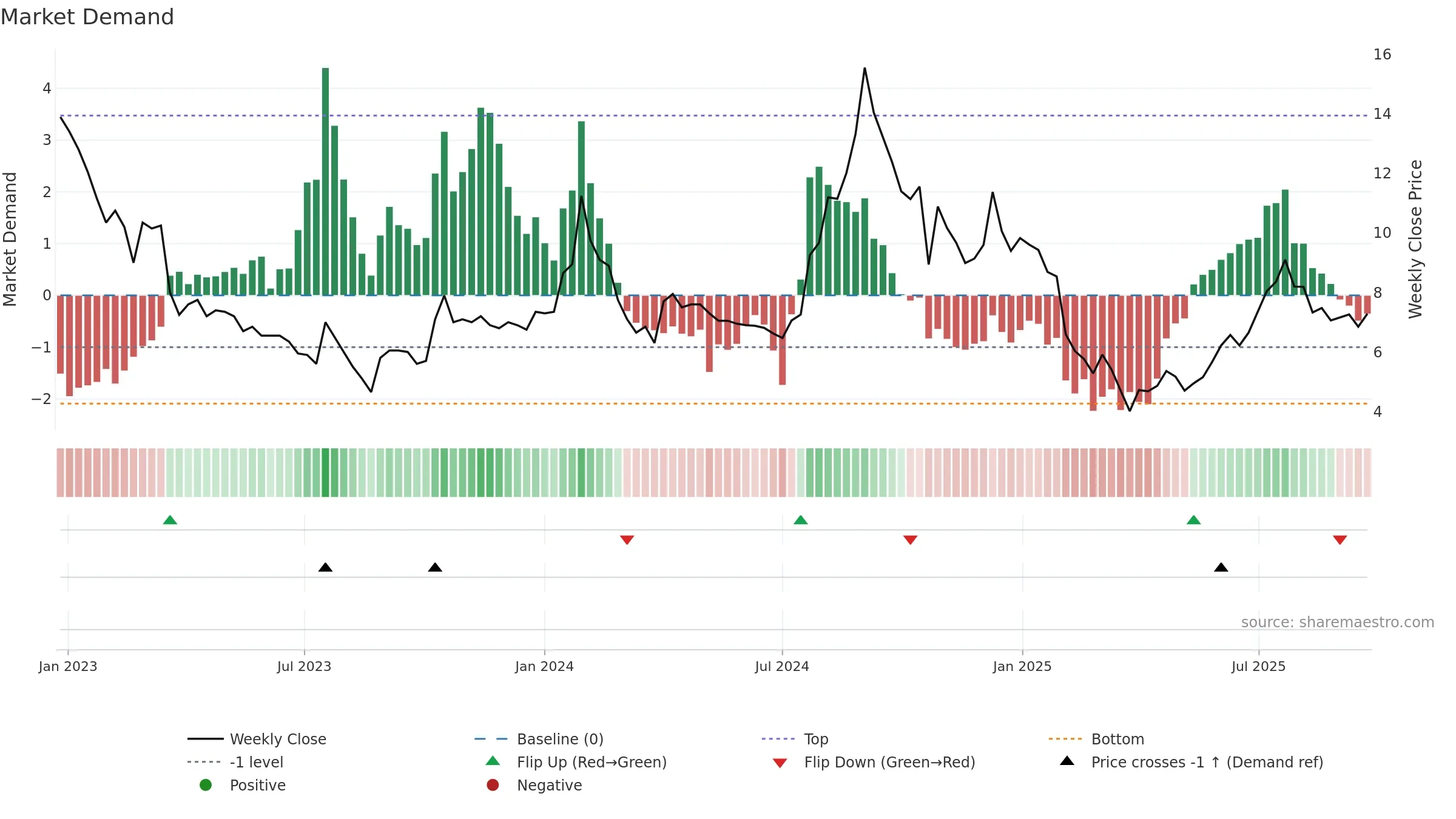Click the Market Demand chart title
The width and height of the screenshot is (1456, 819).
click(87, 17)
